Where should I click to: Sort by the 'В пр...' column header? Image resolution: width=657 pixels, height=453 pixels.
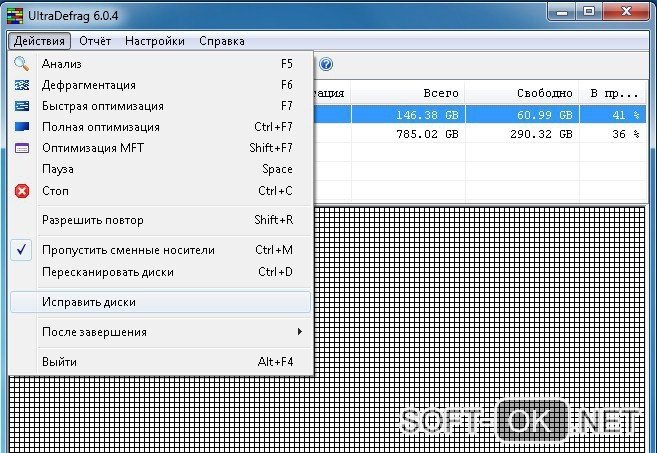click(x=613, y=93)
